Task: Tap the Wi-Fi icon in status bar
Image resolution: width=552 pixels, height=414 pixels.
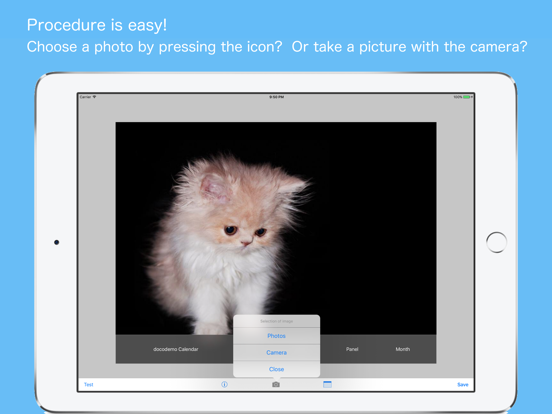Action: coord(94,97)
